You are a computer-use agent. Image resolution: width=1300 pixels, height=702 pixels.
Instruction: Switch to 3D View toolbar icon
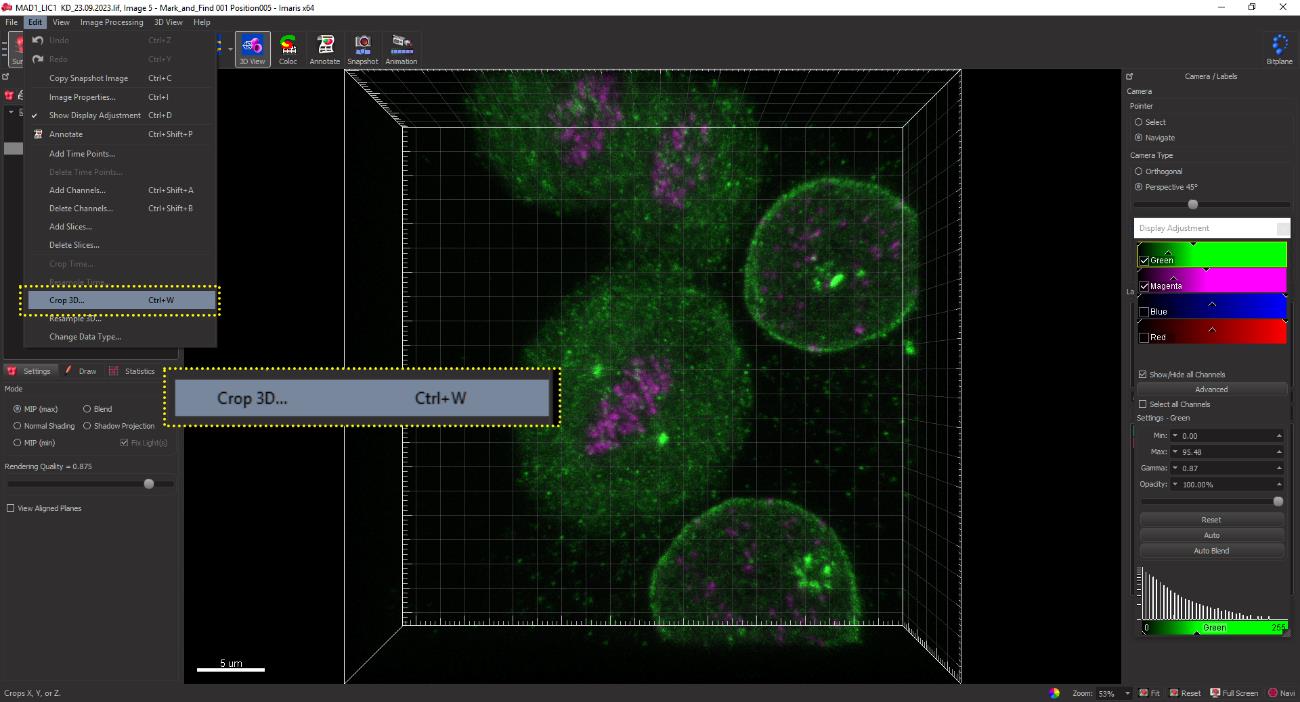pos(252,48)
